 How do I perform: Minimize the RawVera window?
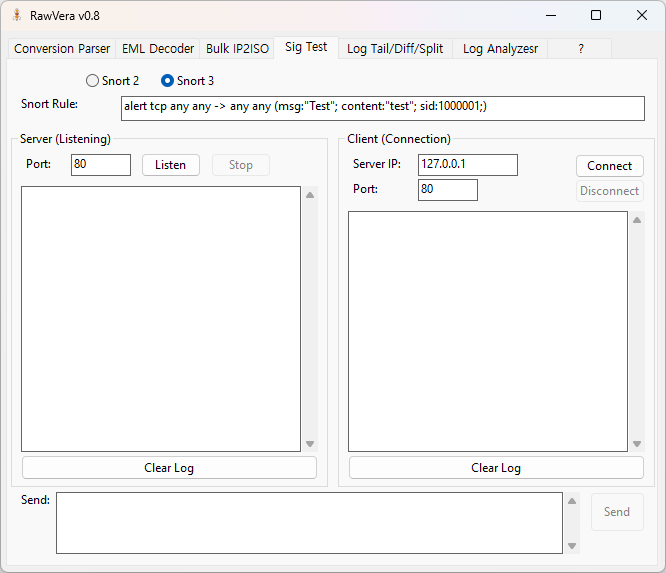click(551, 15)
